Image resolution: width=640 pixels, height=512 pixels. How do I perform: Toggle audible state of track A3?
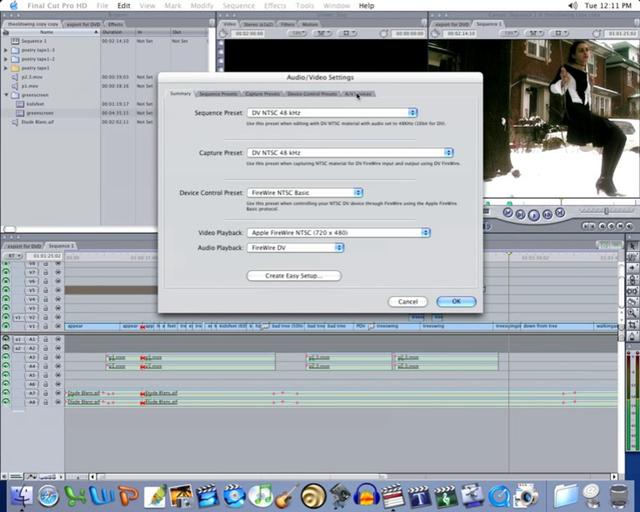[x=6, y=357]
